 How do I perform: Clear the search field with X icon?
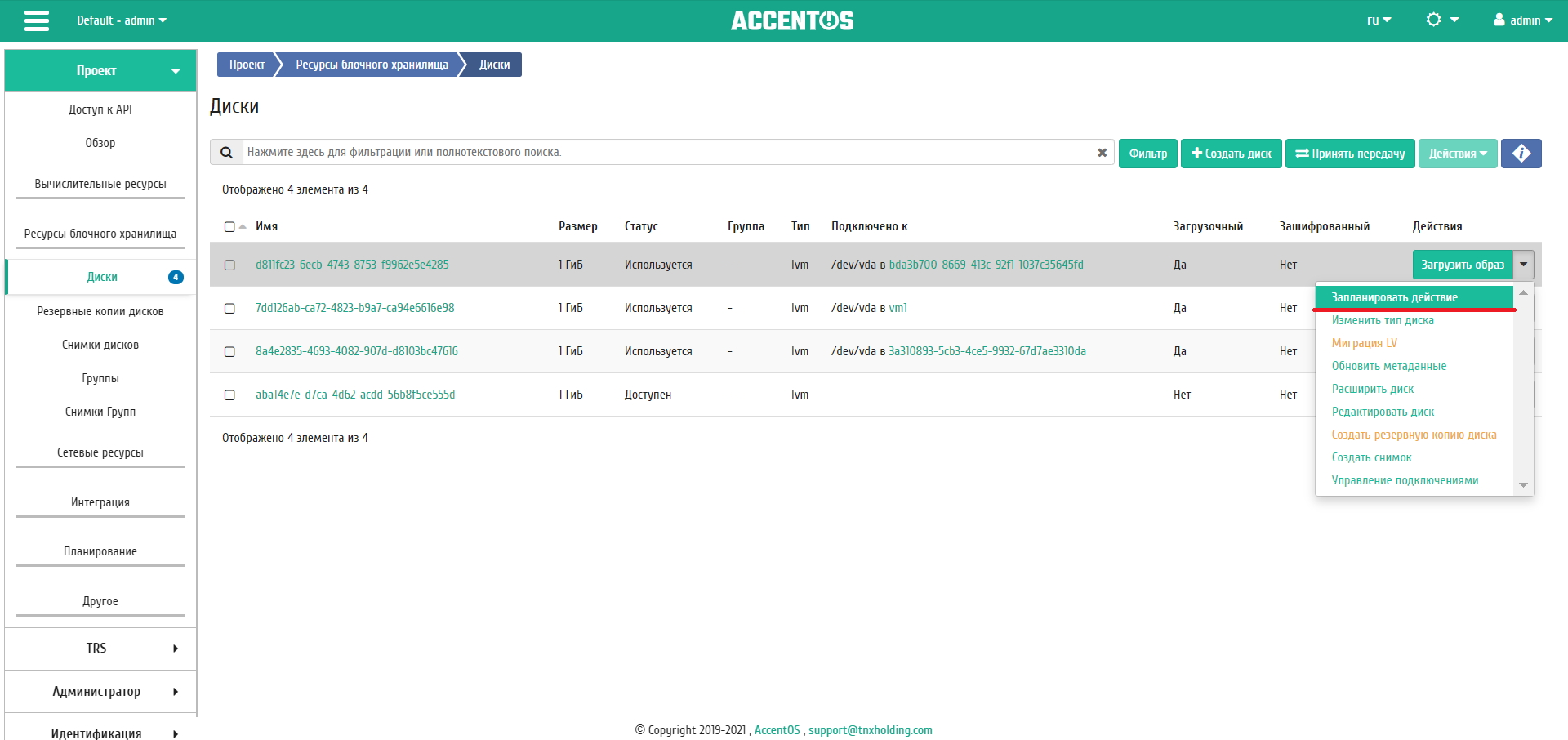[1102, 153]
